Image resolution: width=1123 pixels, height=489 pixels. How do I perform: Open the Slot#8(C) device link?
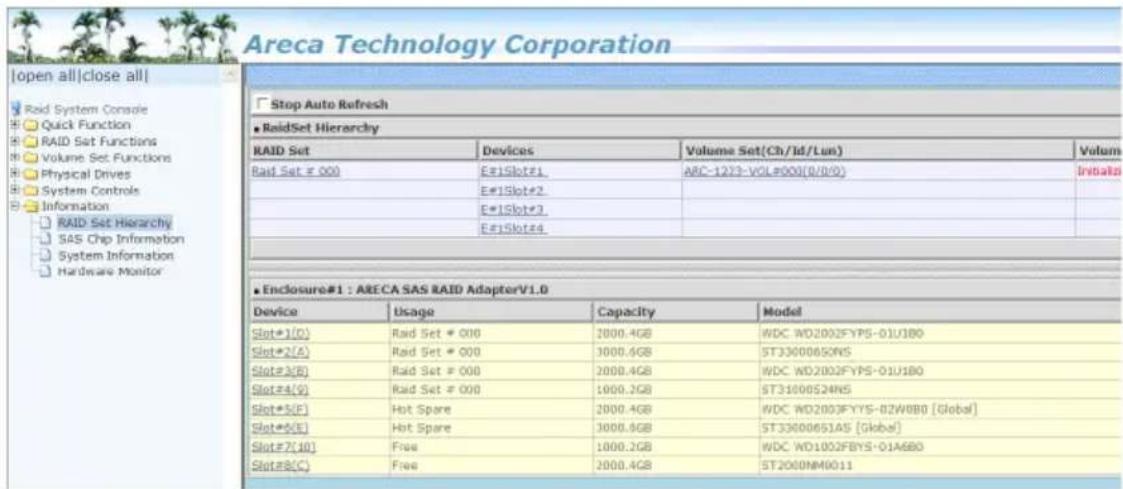(281, 466)
